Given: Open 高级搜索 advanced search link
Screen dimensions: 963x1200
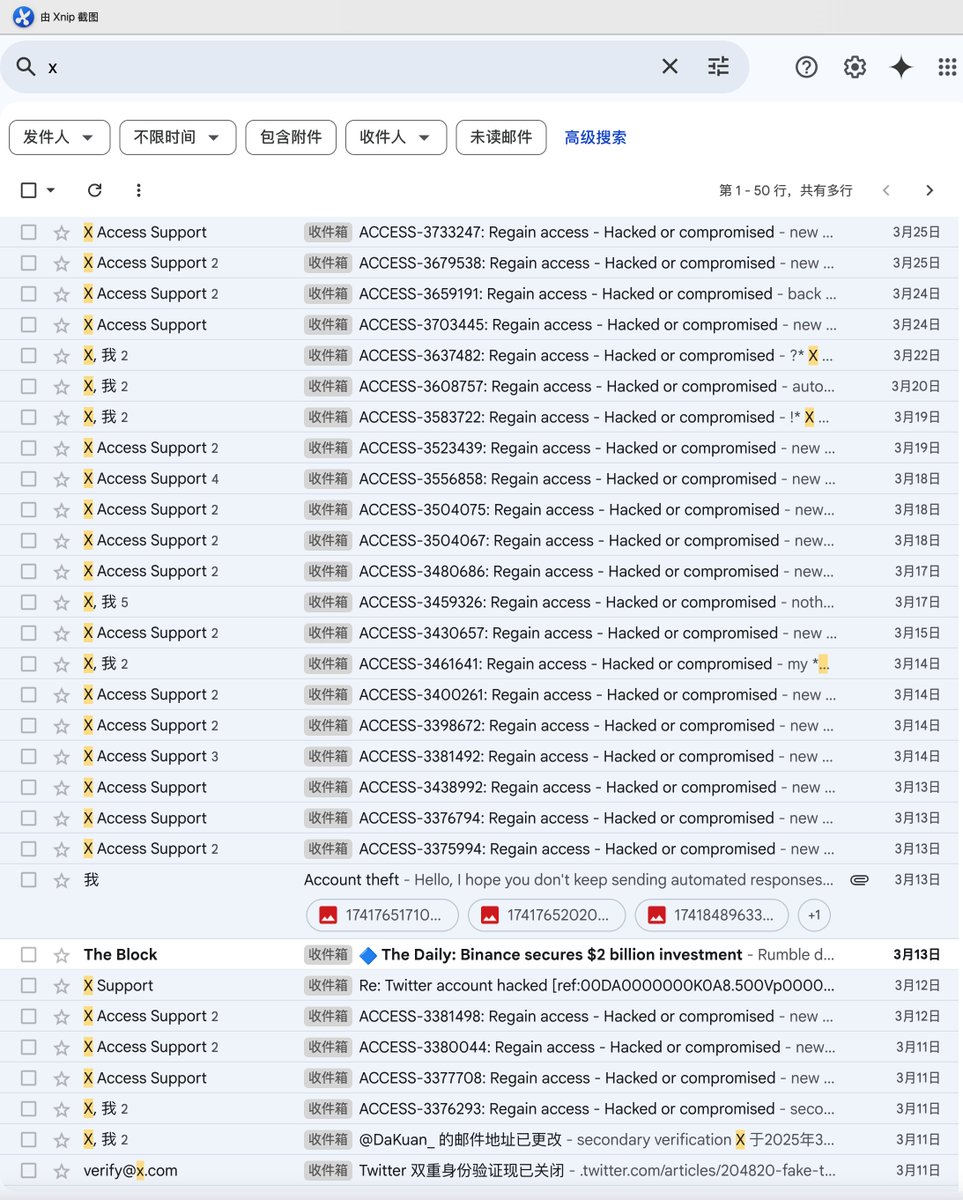Looking at the screenshot, I should pyautogui.click(x=596, y=138).
